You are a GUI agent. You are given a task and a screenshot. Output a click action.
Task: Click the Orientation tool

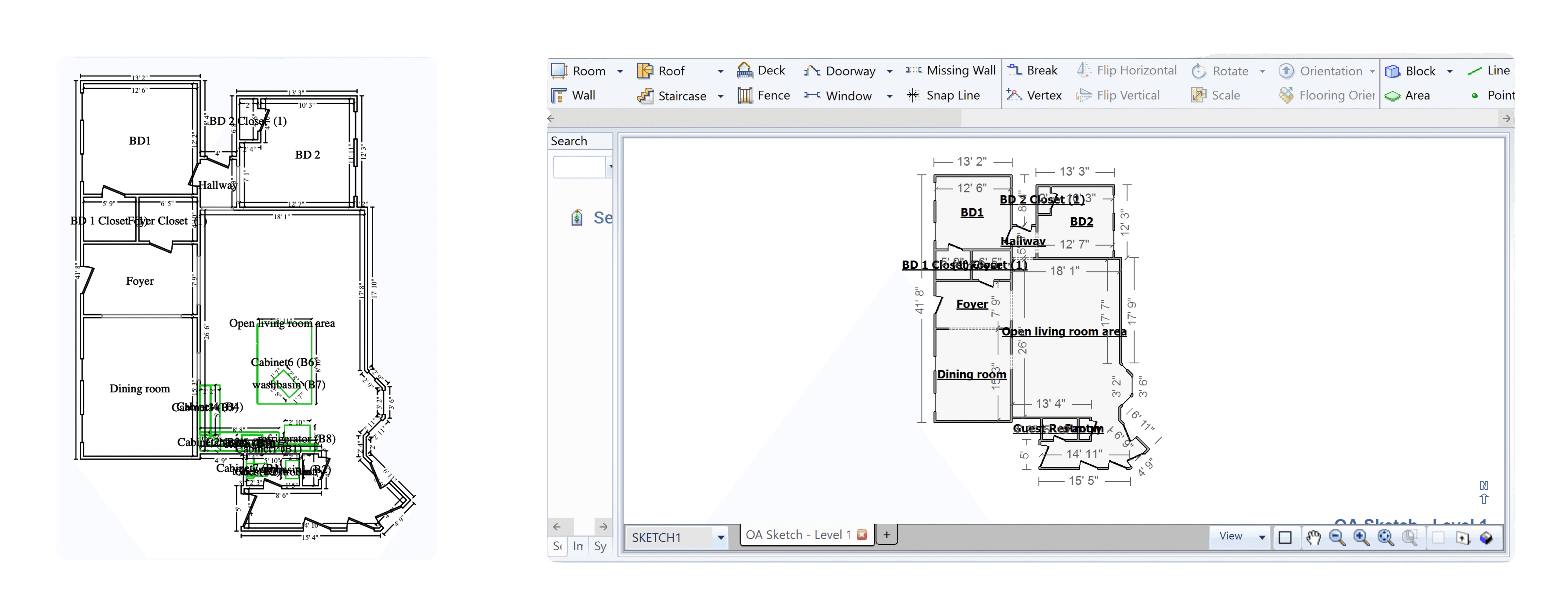click(1320, 71)
